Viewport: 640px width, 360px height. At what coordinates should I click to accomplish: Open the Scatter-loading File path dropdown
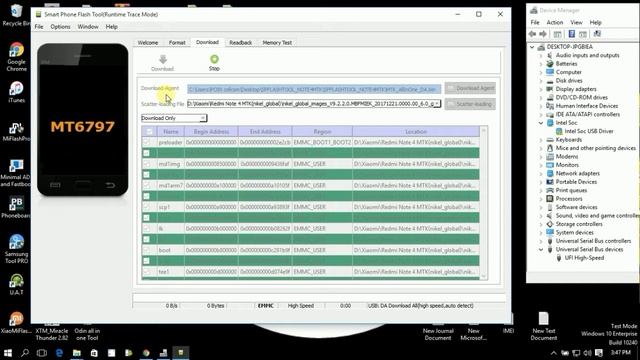point(437,104)
